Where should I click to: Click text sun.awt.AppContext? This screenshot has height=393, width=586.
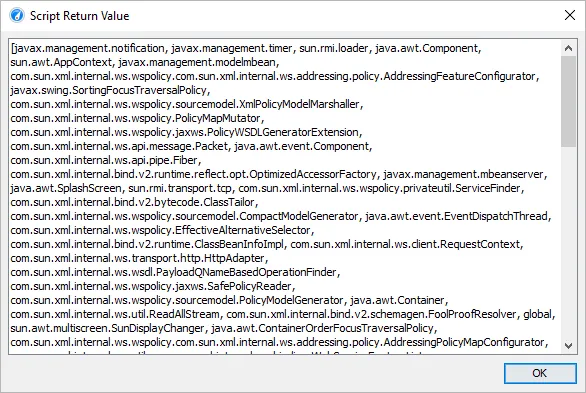coord(61,62)
